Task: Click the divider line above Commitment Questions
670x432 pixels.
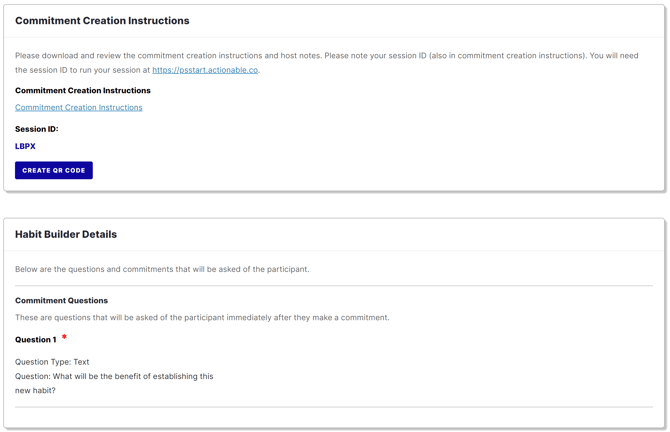Action: coord(334,286)
